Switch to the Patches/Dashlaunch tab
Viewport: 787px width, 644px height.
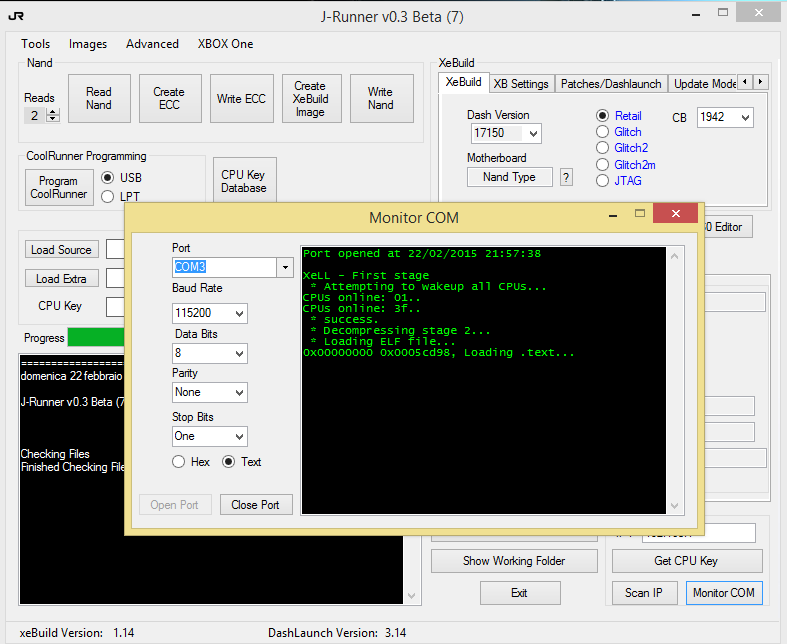pyautogui.click(x=611, y=84)
